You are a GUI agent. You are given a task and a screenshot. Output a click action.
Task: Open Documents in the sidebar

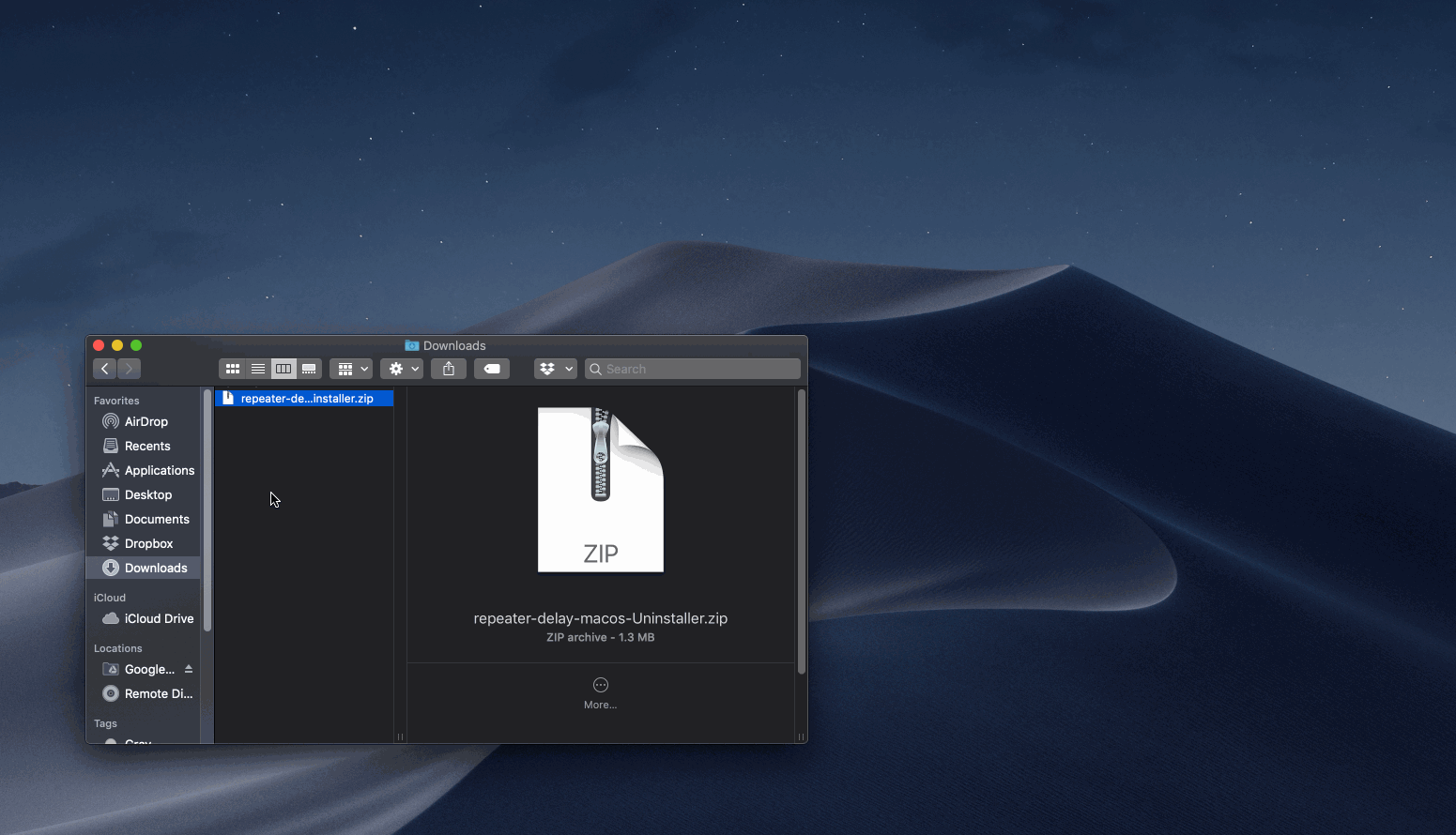click(x=144, y=519)
